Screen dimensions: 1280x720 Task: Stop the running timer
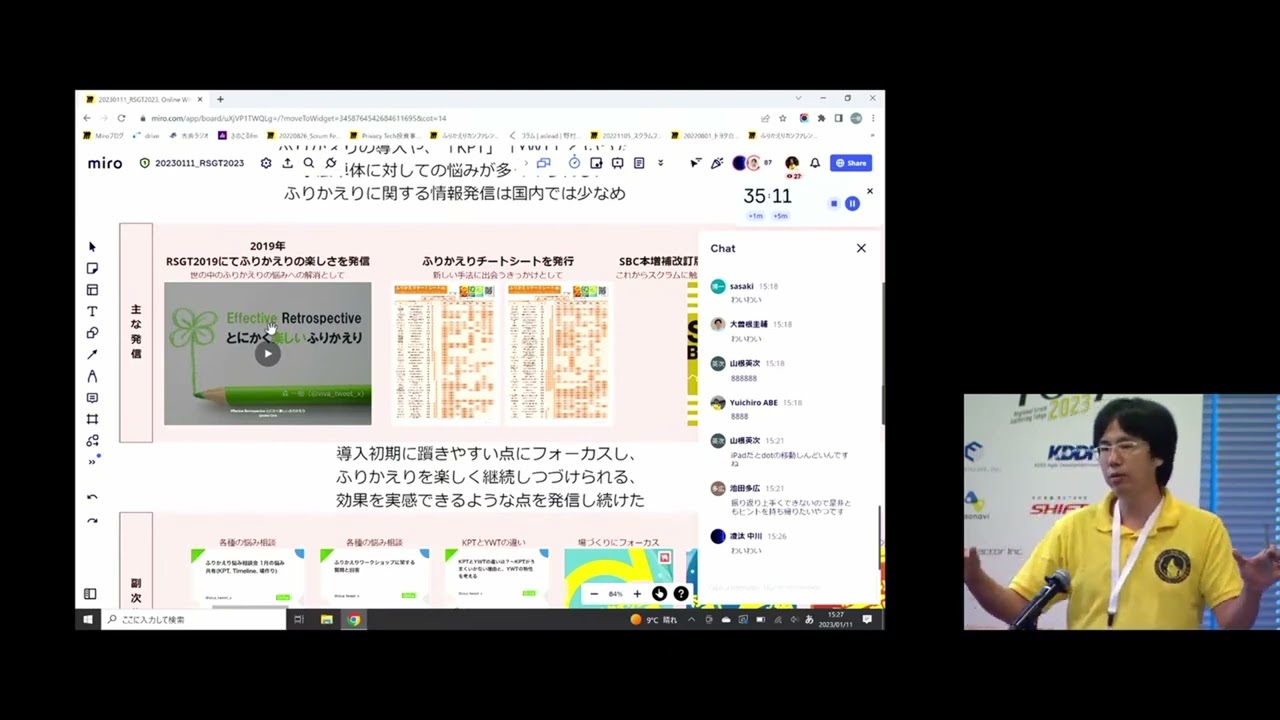click(834, 204)
